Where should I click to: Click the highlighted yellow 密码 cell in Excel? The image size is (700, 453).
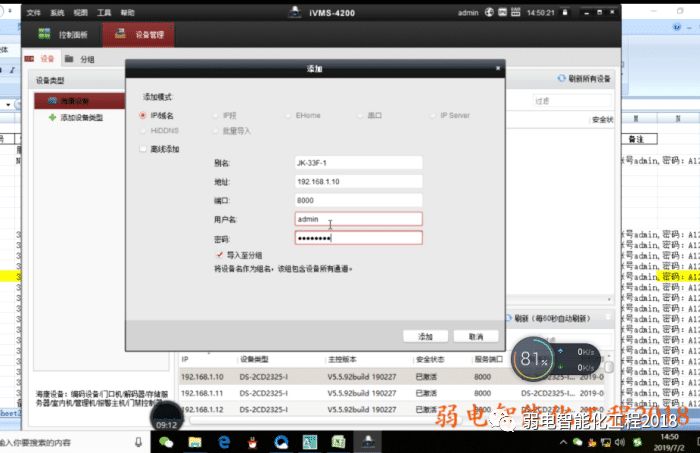pos(679,277)
